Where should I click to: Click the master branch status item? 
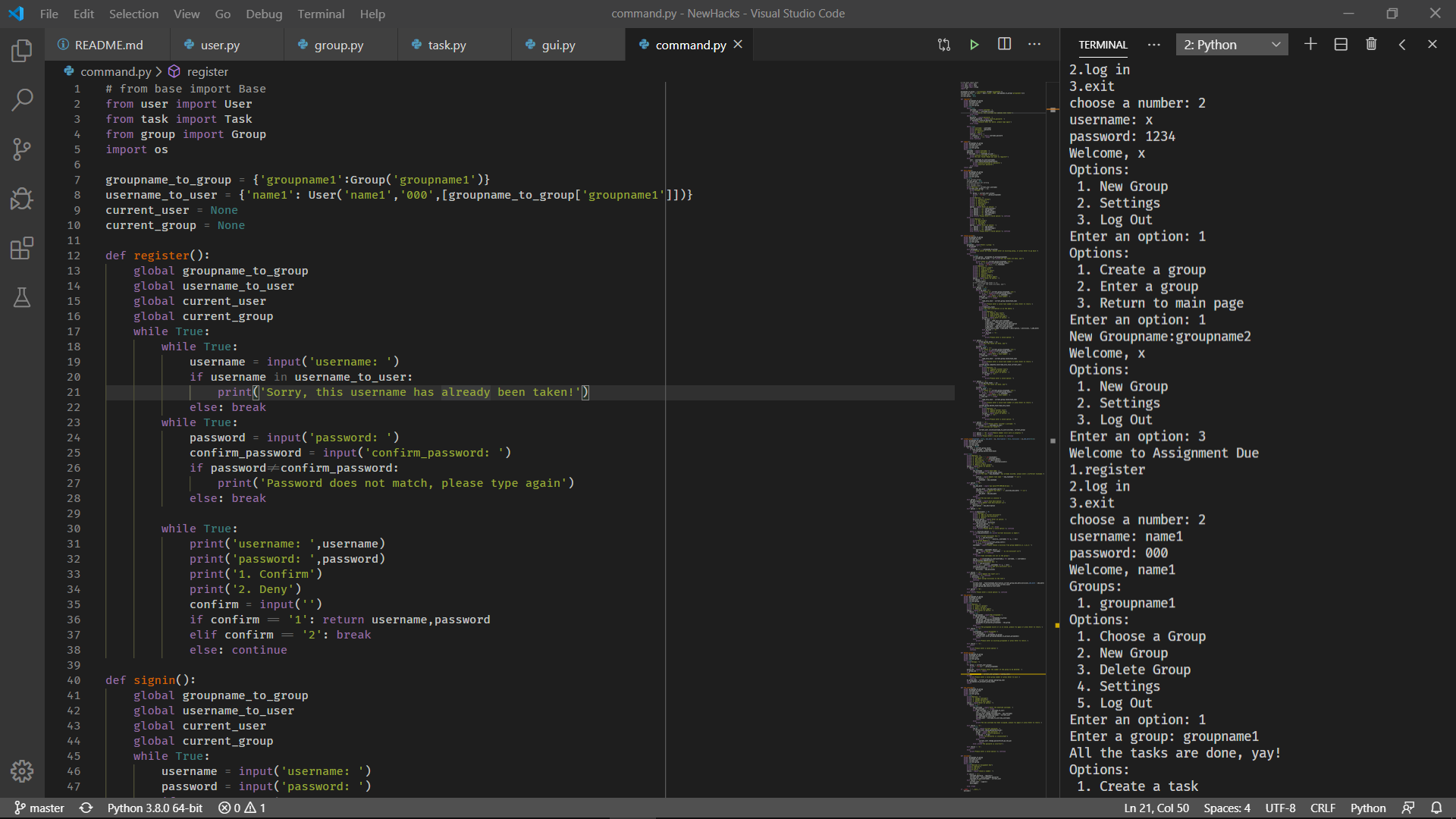tap(39, 808)
